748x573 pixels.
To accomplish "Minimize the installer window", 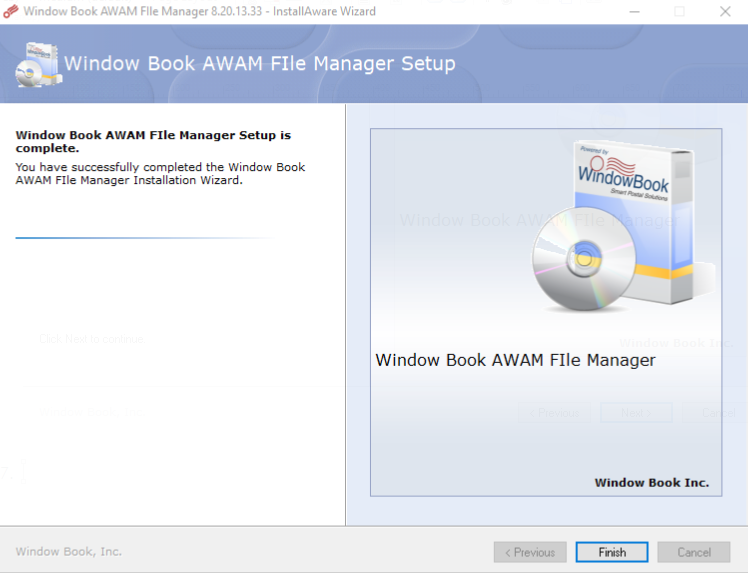I will [634, 11].
